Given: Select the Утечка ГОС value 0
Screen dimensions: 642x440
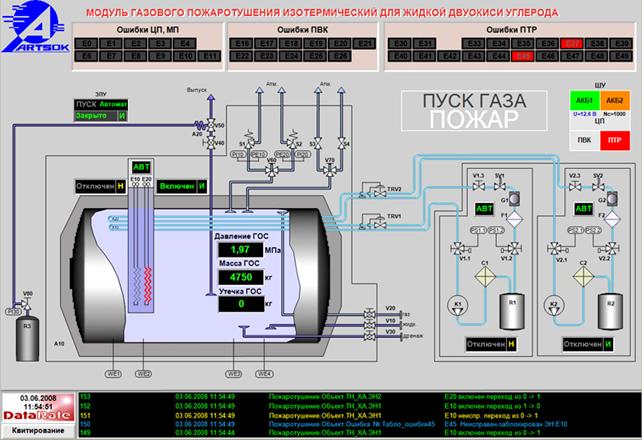Looking at the screenshot, I should (x=241, y=304).
